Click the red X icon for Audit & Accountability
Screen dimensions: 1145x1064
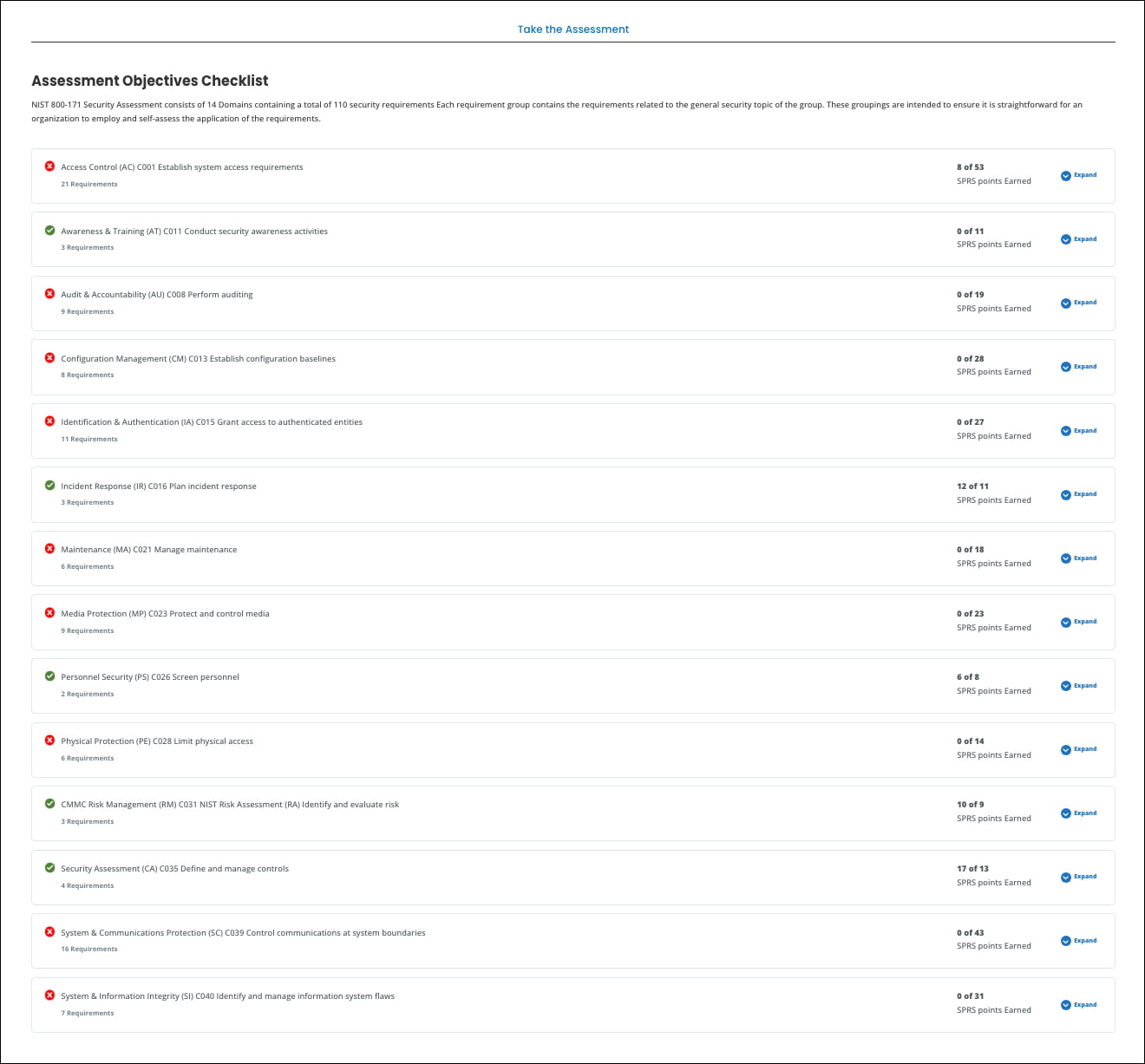[x=49, y=293]
